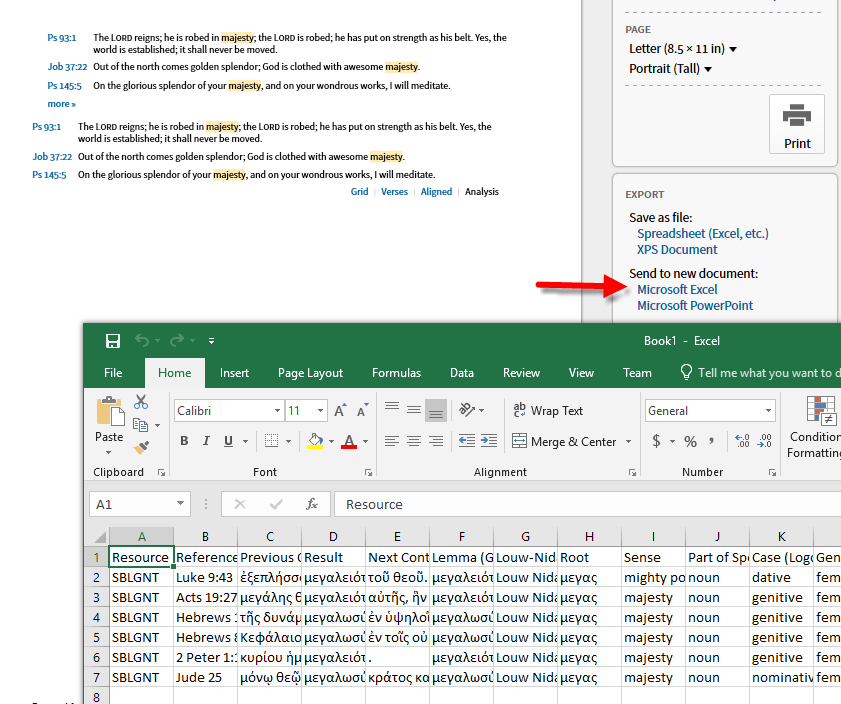
Task: Toggle Middle Align for cells
Action: (x=414, y=410)
